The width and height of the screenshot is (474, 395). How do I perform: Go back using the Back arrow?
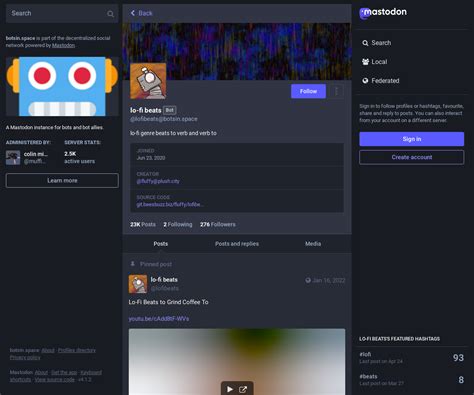point(141,13)
